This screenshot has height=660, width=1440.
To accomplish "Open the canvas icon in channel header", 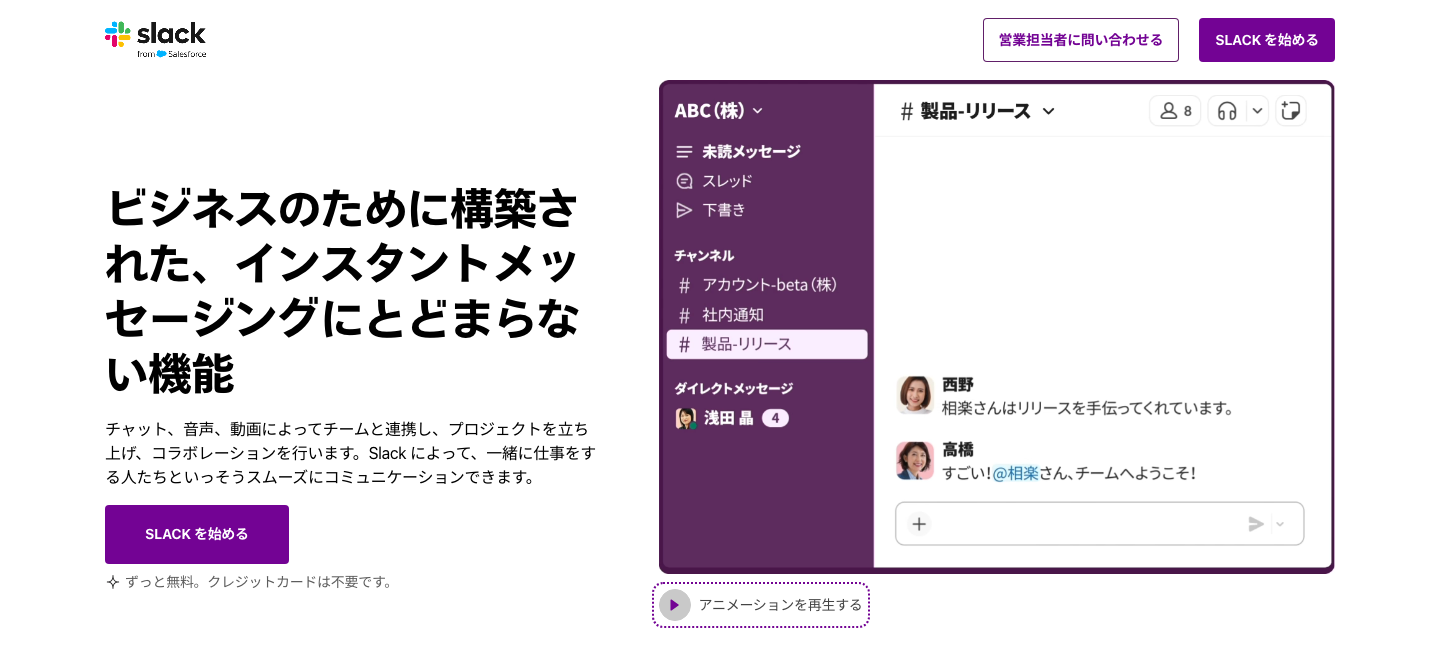I will 1290,111.
